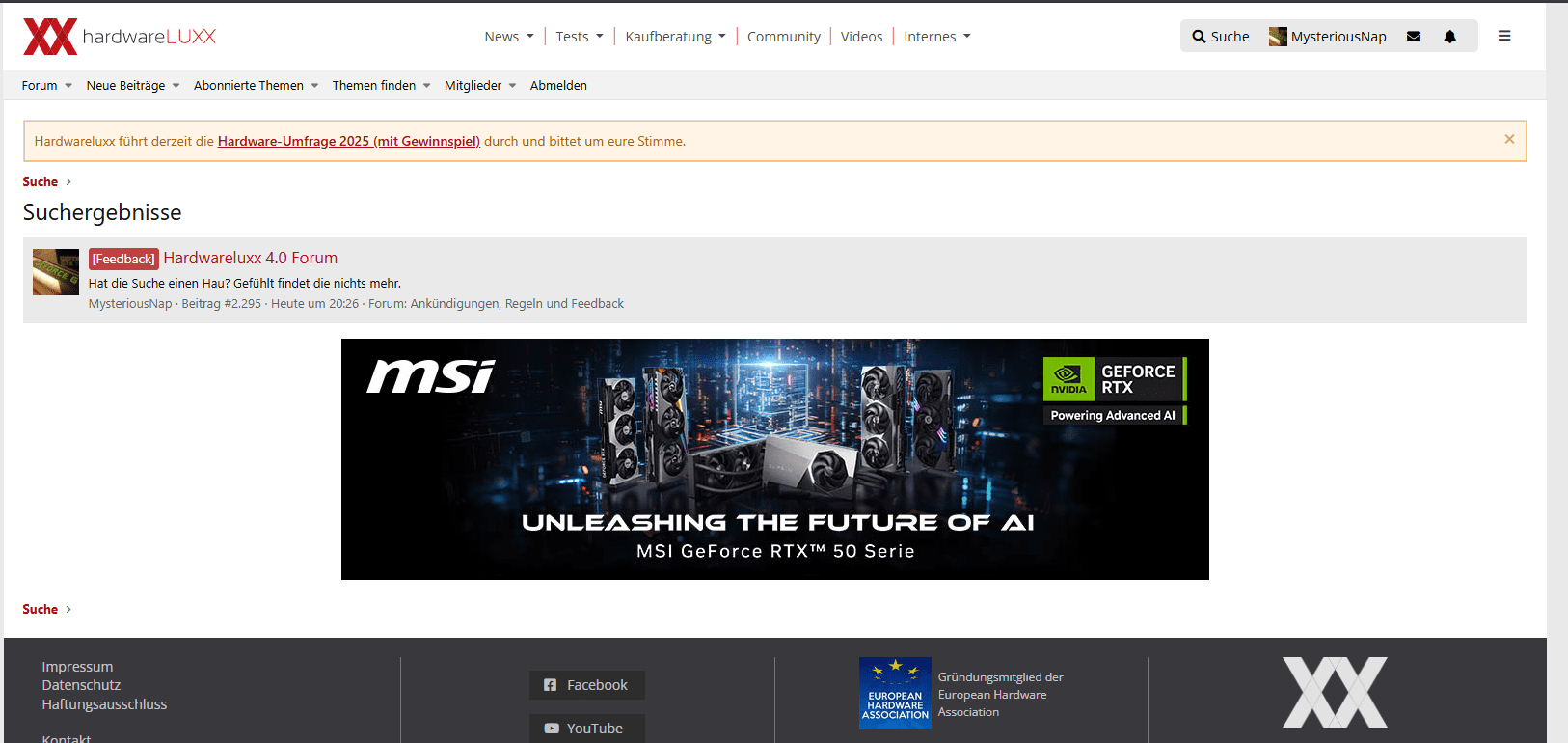Open the MysteriousNap user avatar menu
This screenshot has height=743, width=1568.
1328,37
